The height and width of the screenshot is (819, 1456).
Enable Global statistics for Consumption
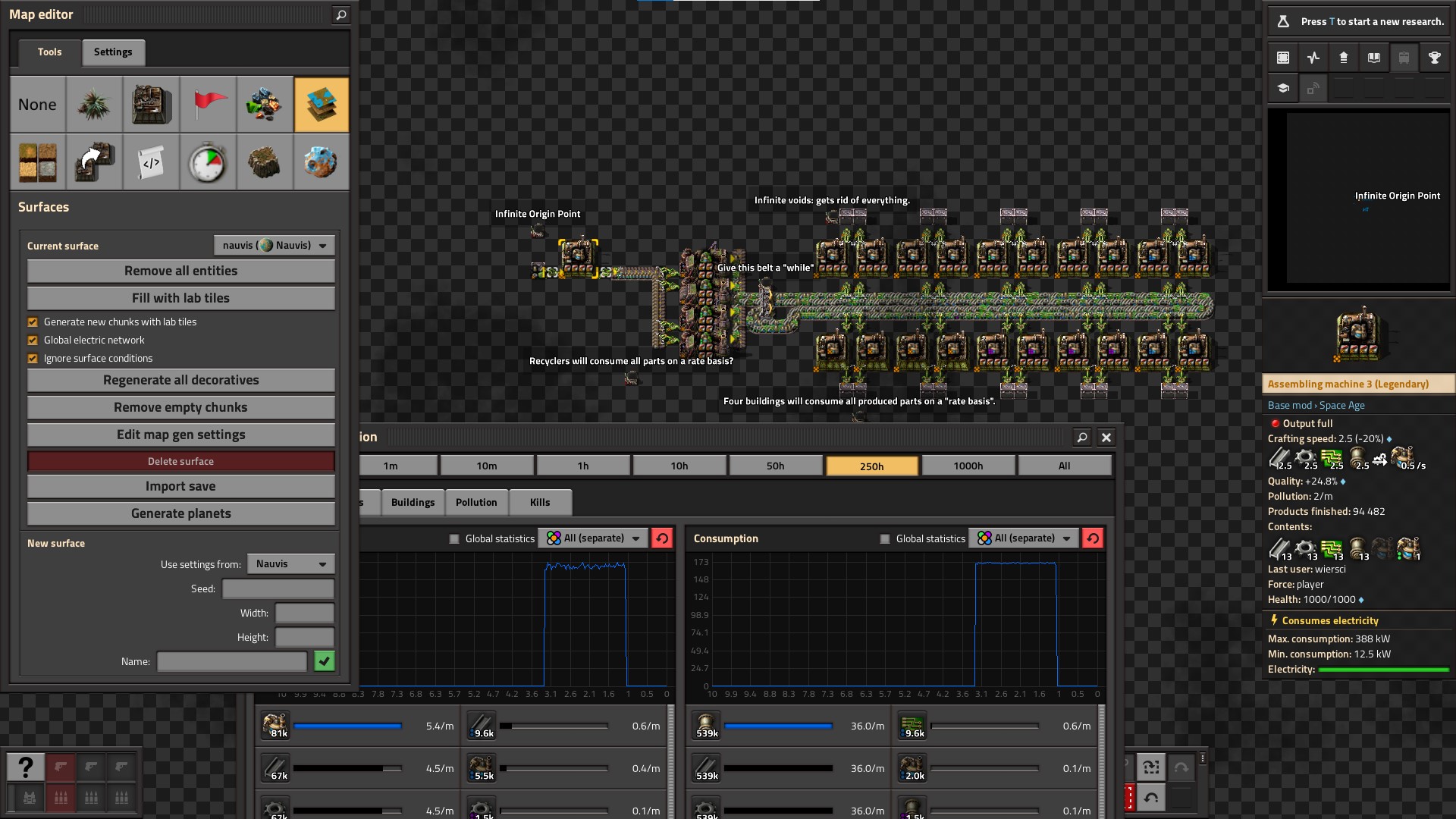point(885,539)
